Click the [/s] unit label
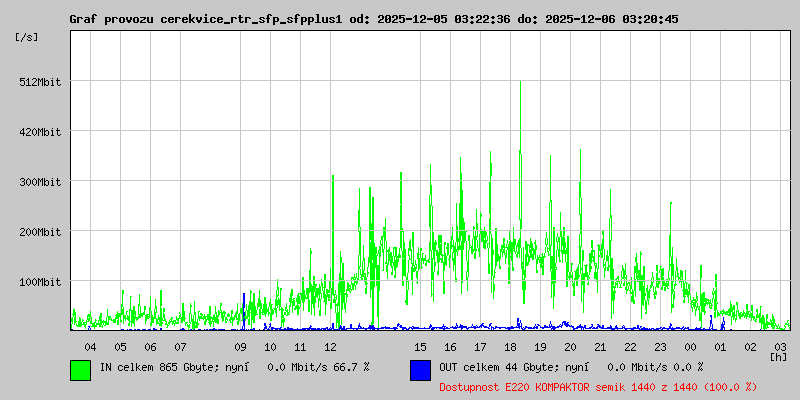The height and width of the screenshot is (400, 800). coord(29,36)
